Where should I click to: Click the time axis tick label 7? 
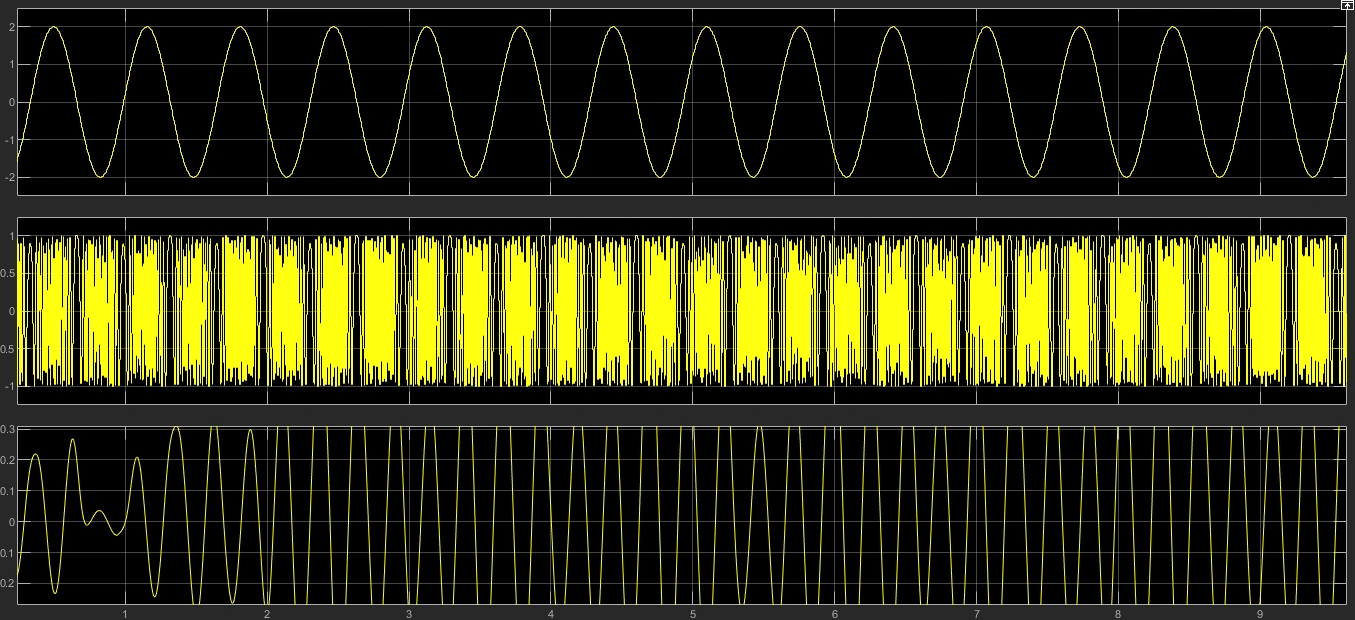coord(976,613)
